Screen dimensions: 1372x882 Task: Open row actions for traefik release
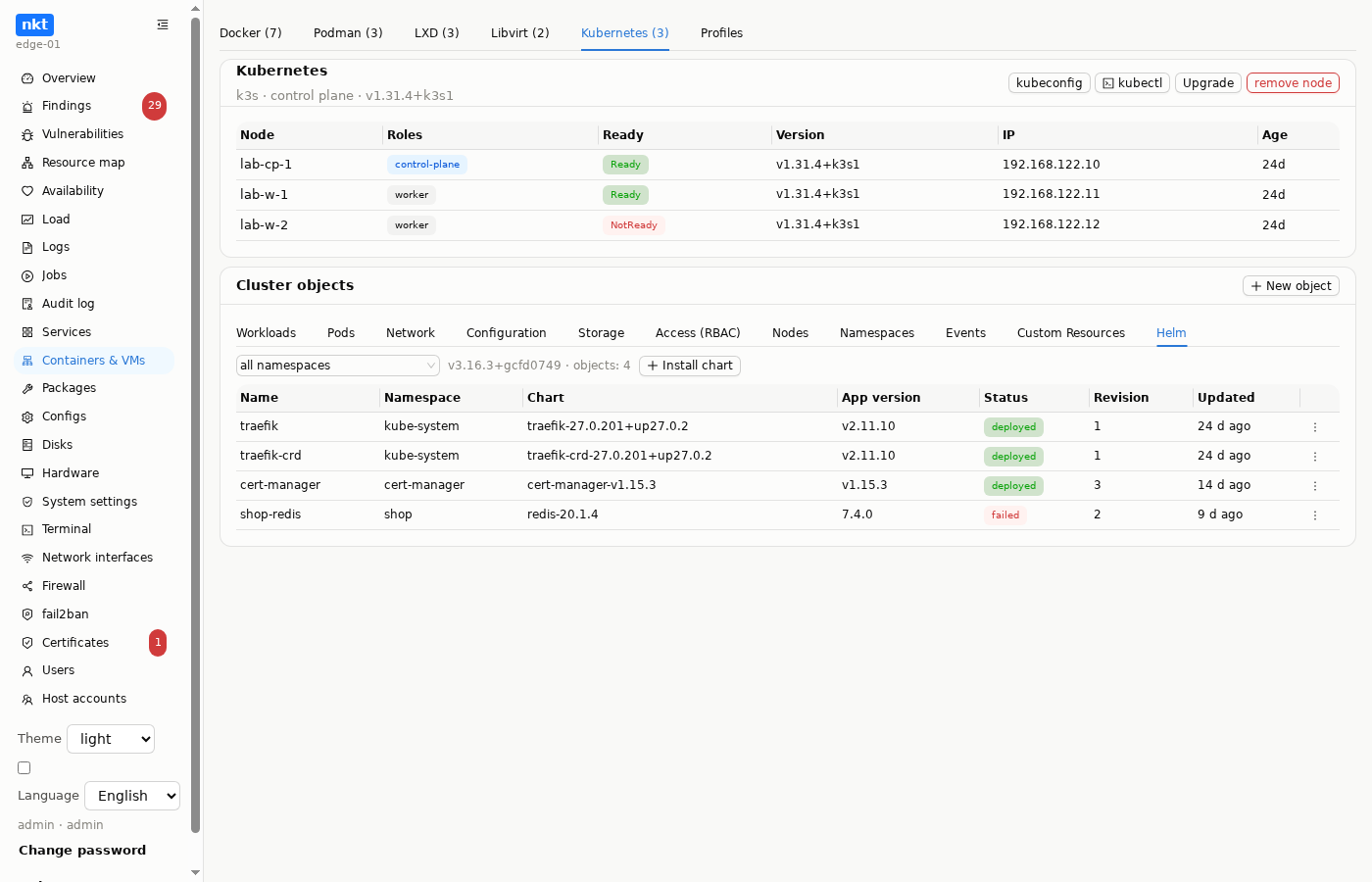[1315, 427]
